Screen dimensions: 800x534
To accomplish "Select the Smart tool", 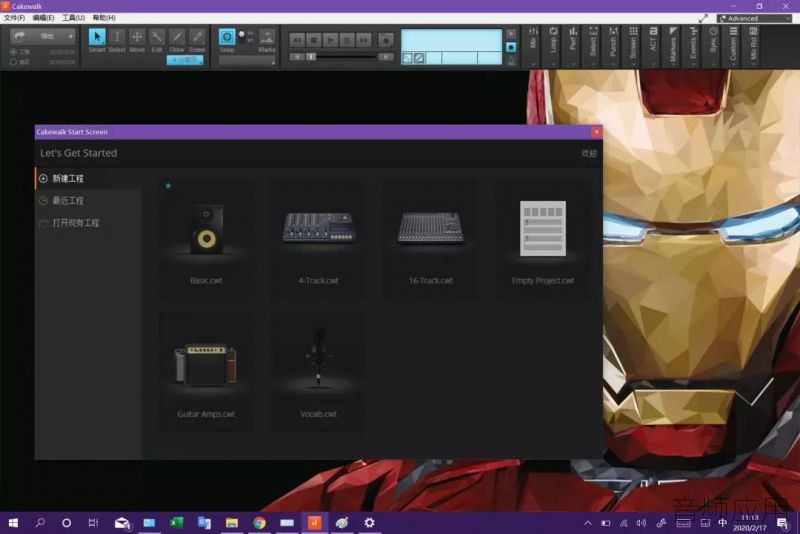I will pyautogui.click(x=97, y=40).
